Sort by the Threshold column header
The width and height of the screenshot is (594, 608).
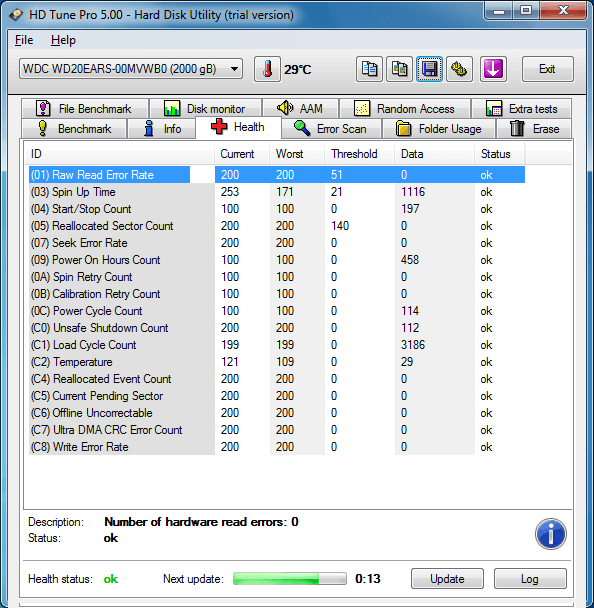click(x=359, y=154)
